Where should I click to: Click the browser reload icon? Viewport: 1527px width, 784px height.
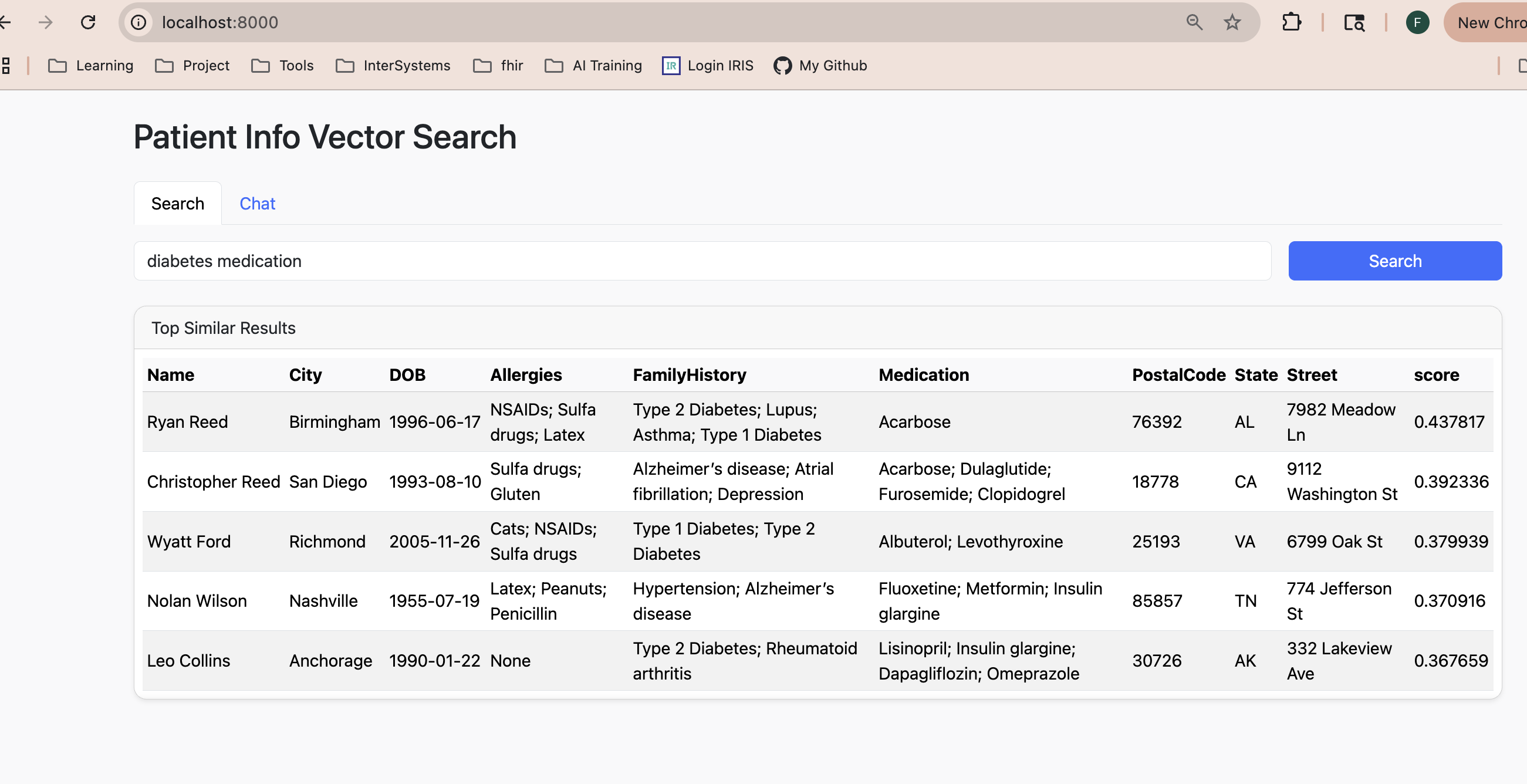[x=87, y=22]
